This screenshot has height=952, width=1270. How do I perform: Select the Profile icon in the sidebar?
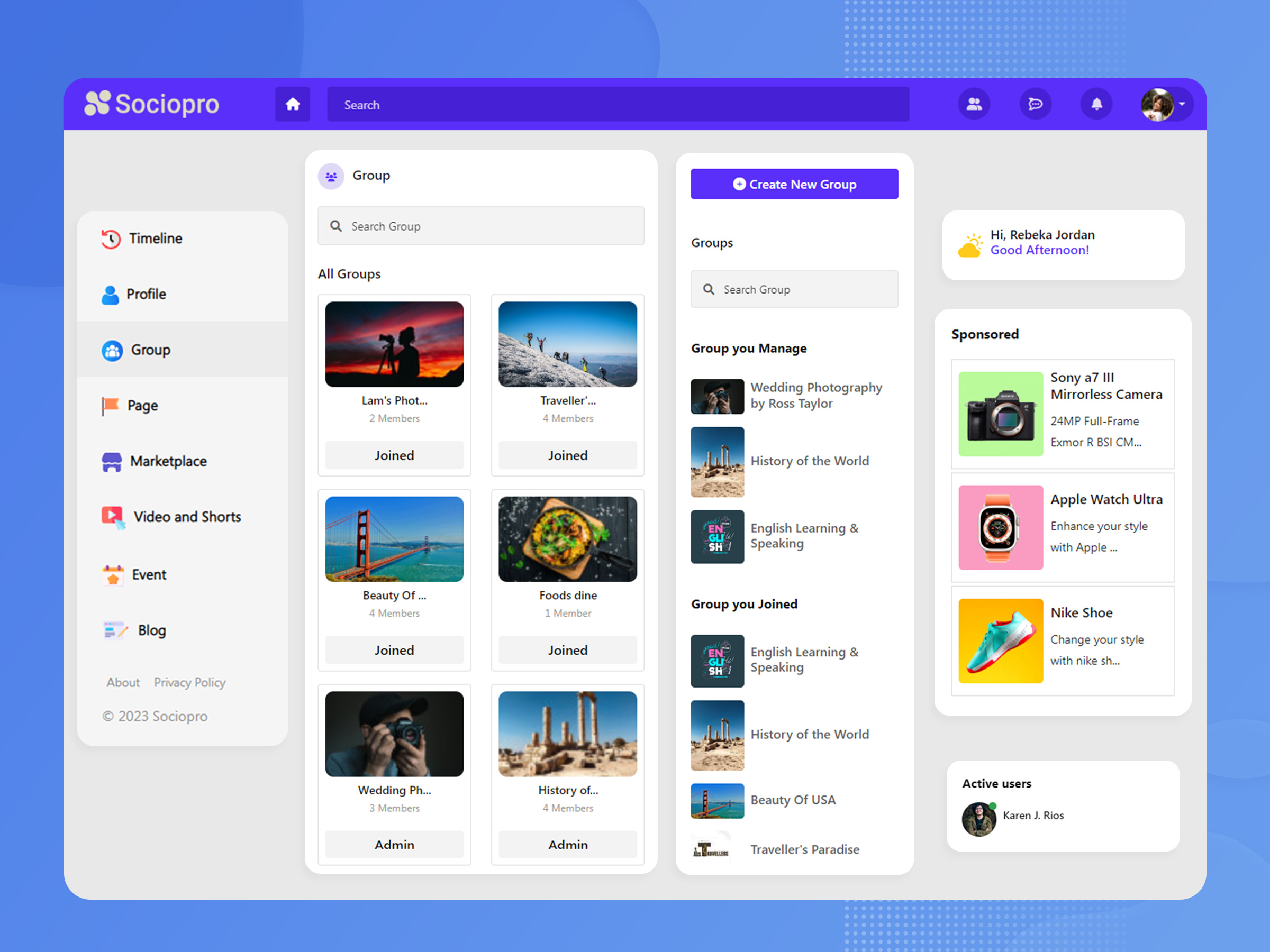pos(110,294)
